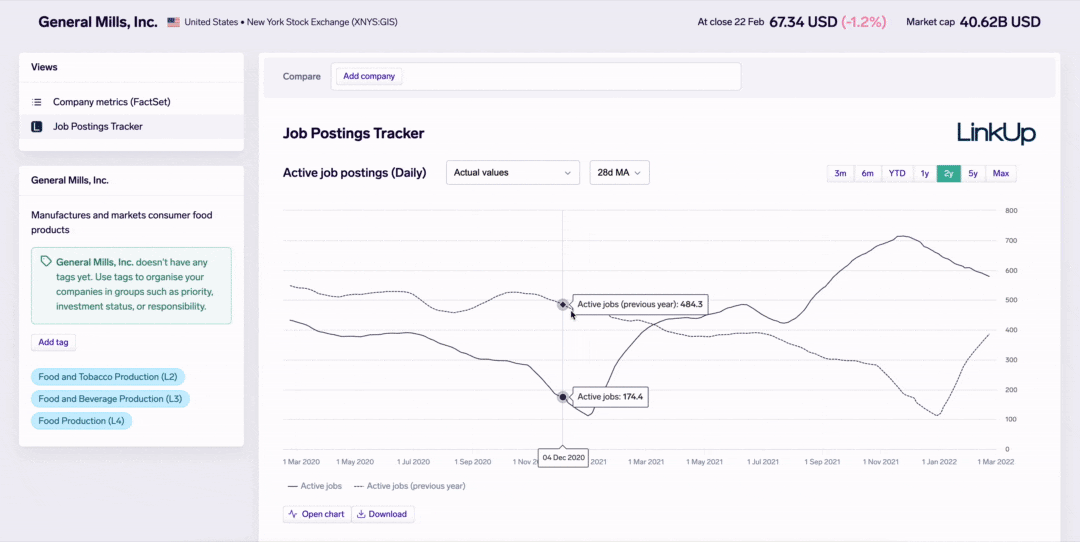
Task: Click the previous year data point marker
Action: (563, 304)
